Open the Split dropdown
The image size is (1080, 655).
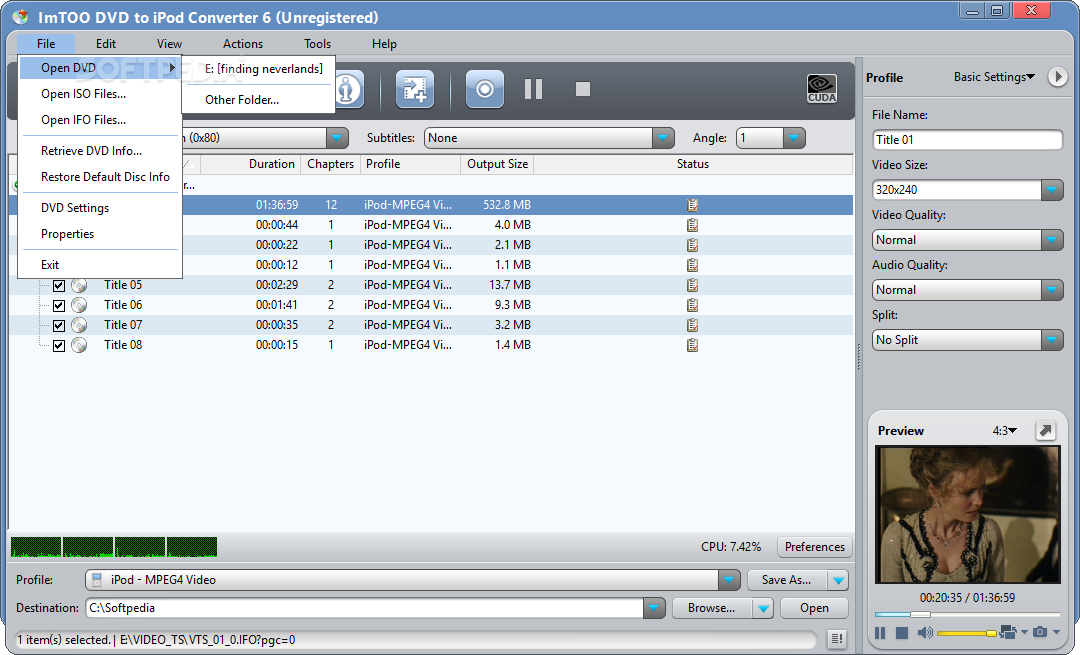[1052, 340]
